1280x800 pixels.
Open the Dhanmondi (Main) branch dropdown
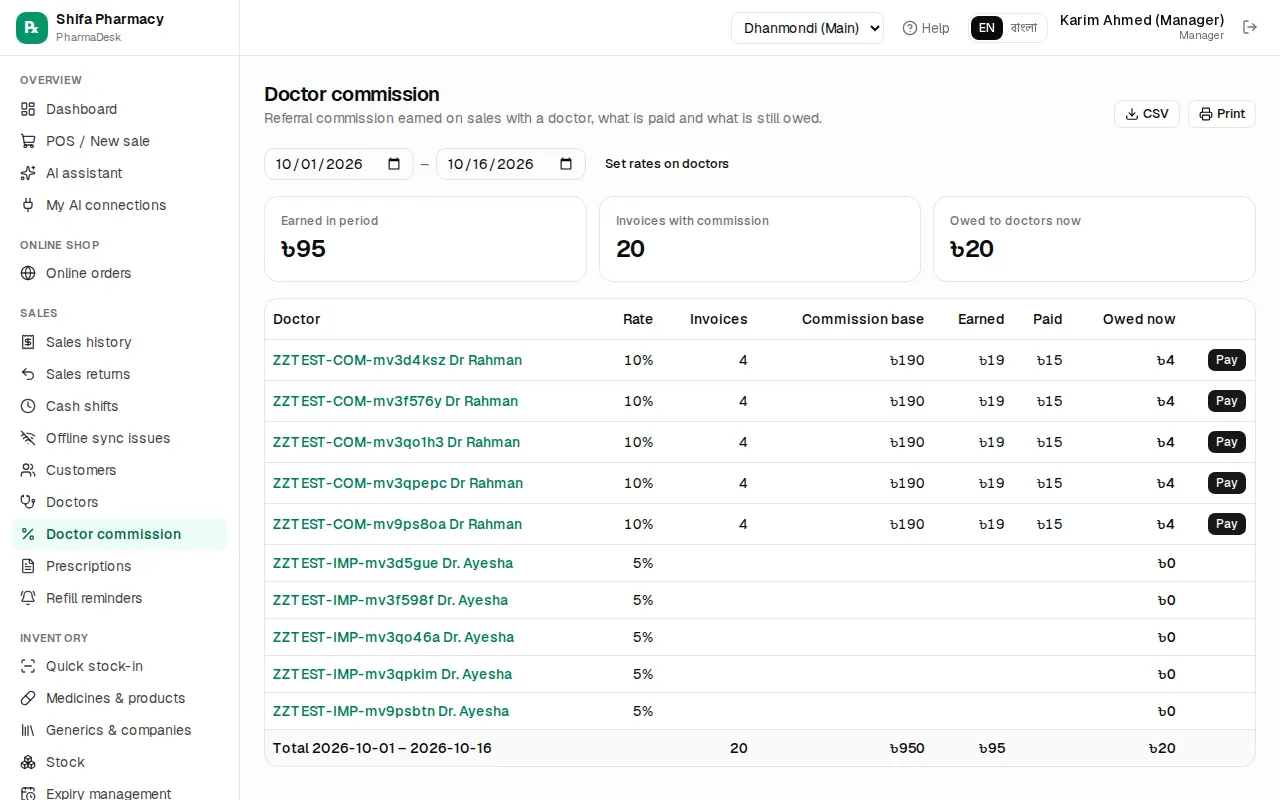808,28
